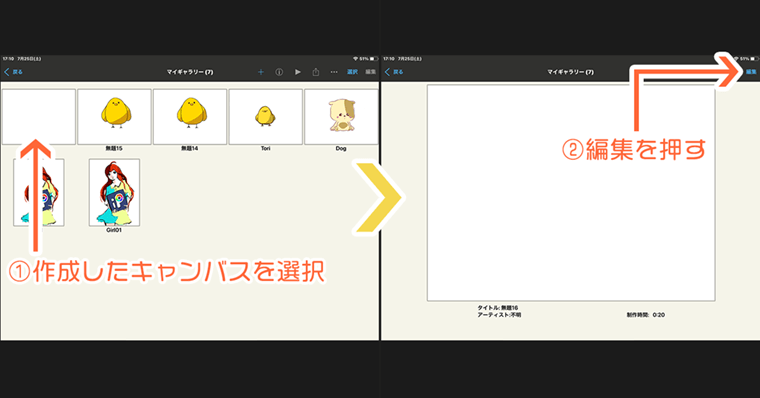760x398 pixels.
Task: Click the Girl01 caption text
Action: pos(114,230)
